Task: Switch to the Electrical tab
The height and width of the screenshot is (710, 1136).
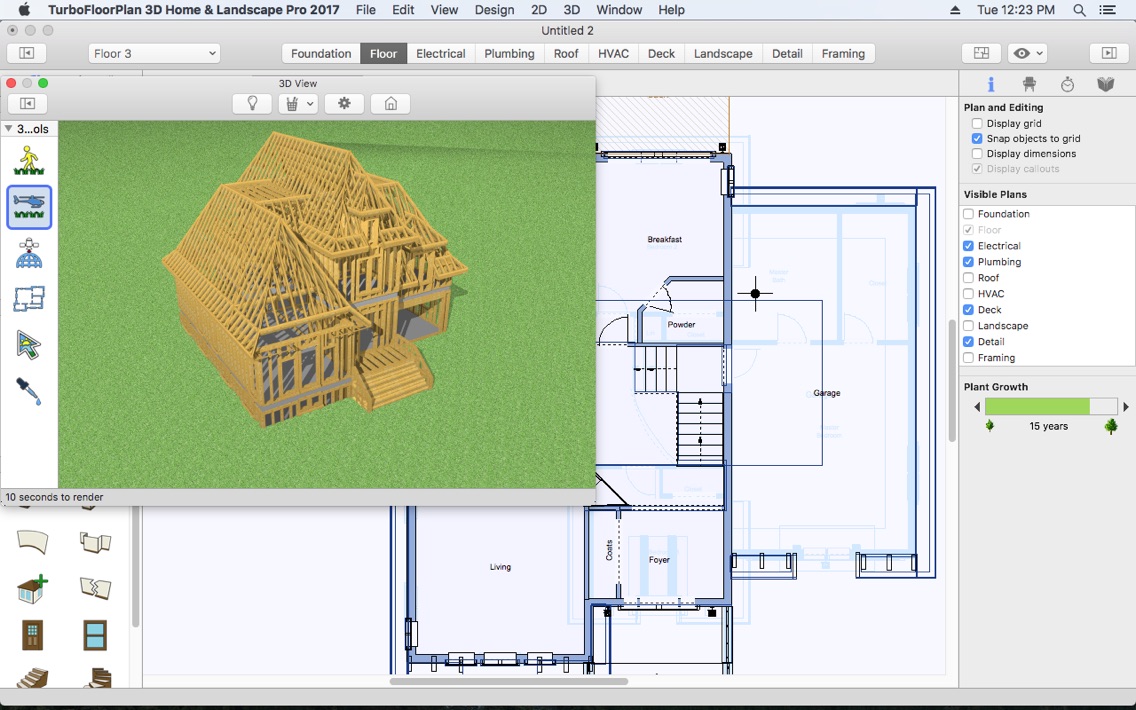Action: 440,53
